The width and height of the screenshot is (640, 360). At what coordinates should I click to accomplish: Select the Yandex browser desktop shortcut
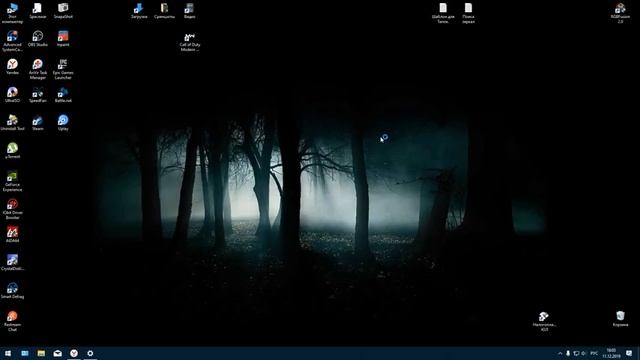tap(12, 67)
